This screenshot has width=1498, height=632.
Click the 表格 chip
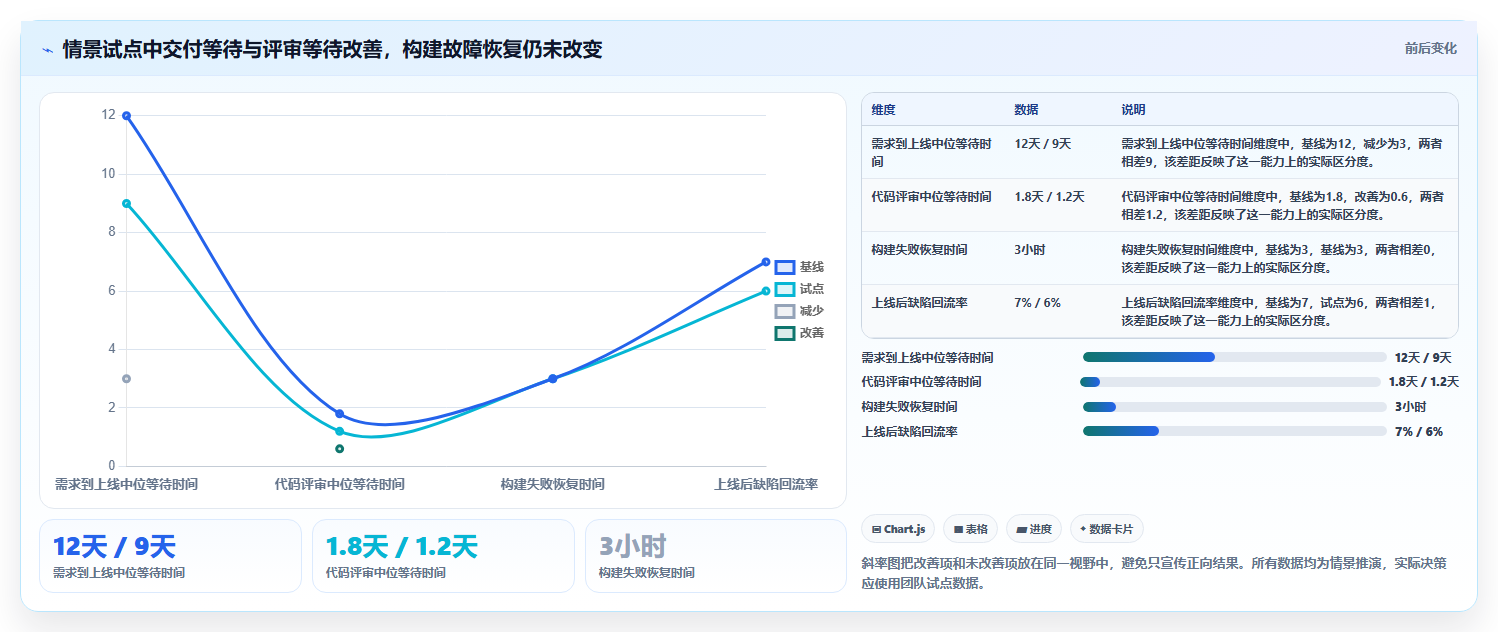click(971, 529)
